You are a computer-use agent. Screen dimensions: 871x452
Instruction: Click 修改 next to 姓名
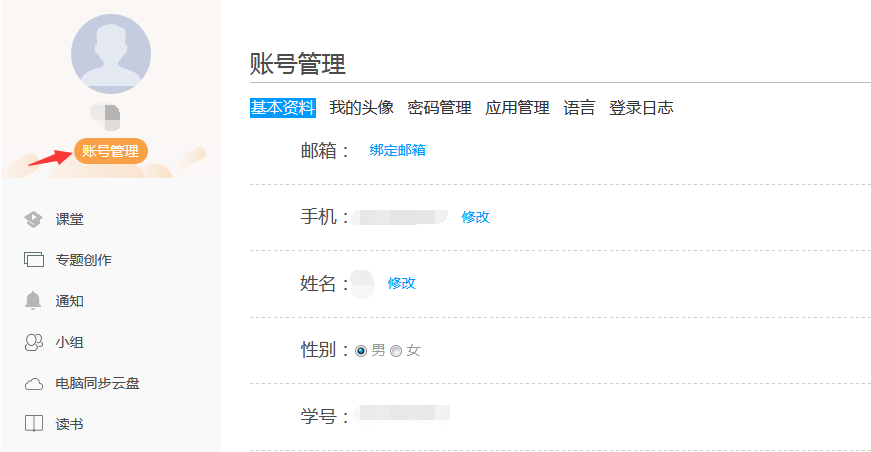[401, 283]
